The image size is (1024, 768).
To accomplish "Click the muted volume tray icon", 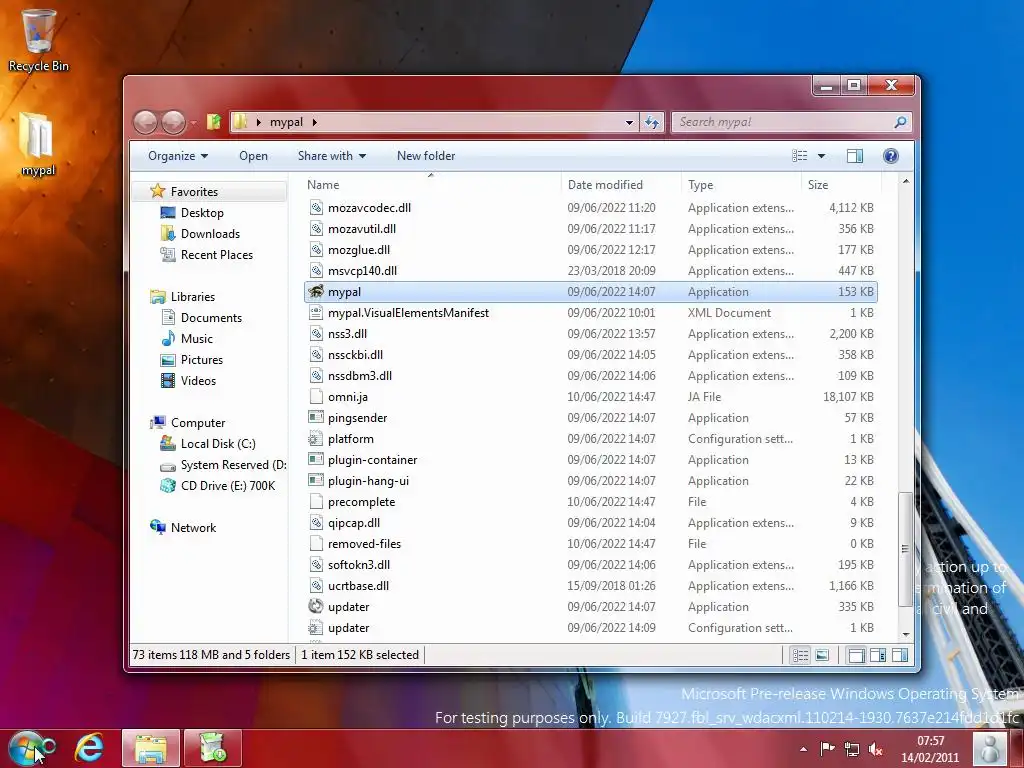I will pyautogui.click(x=876, y=748).
